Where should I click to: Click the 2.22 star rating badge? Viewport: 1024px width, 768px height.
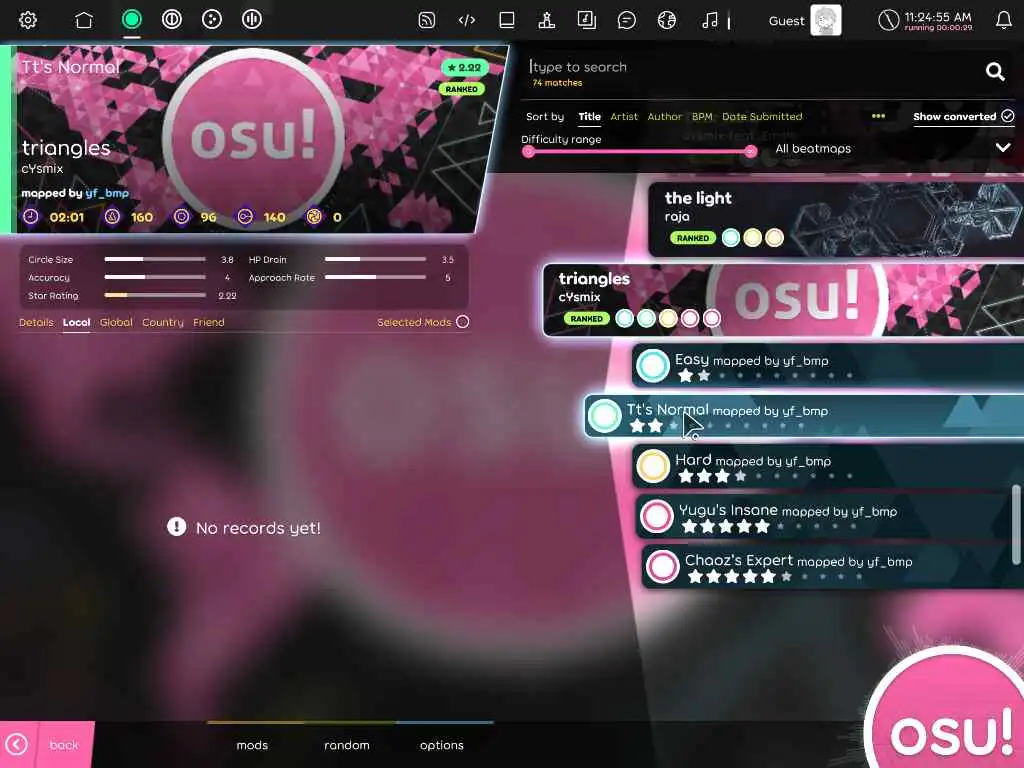(464, 67)
